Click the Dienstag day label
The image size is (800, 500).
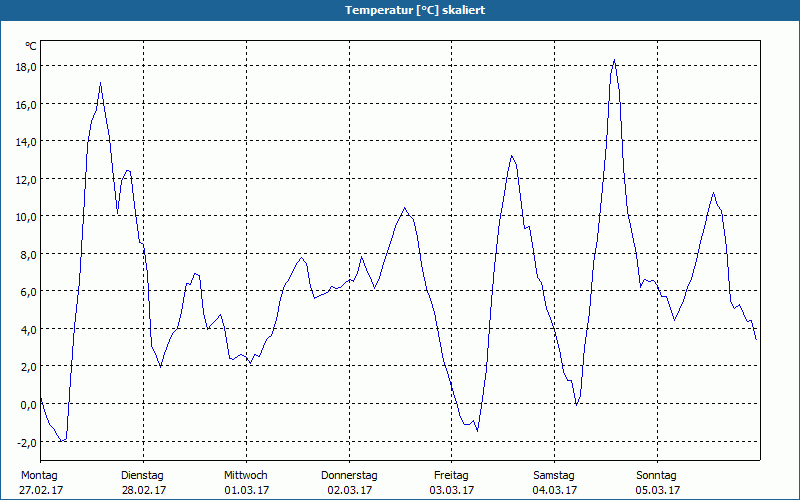pos(142,476)
